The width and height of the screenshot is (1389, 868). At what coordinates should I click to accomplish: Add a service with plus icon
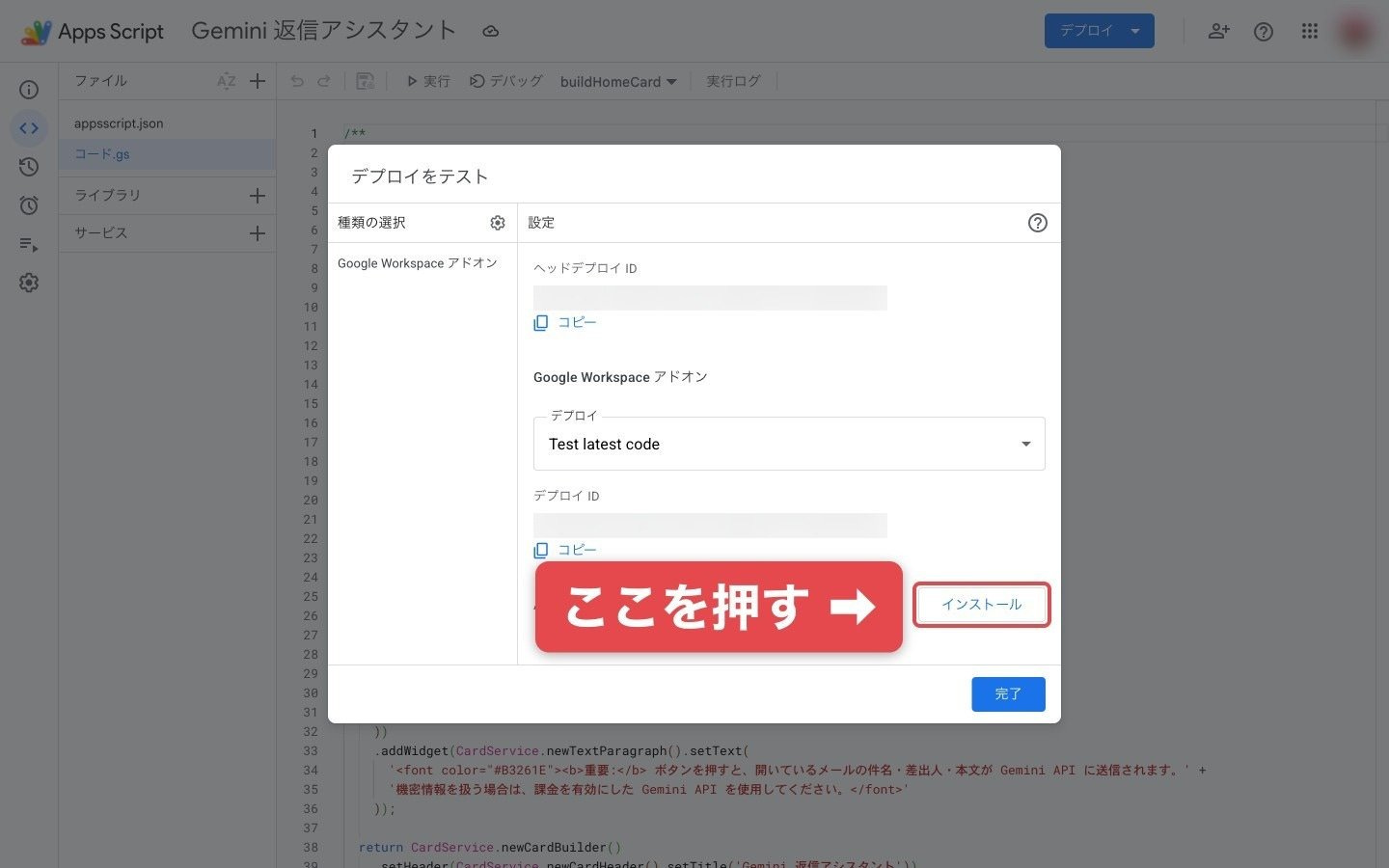pyautogui.click(x=258, y=233)
